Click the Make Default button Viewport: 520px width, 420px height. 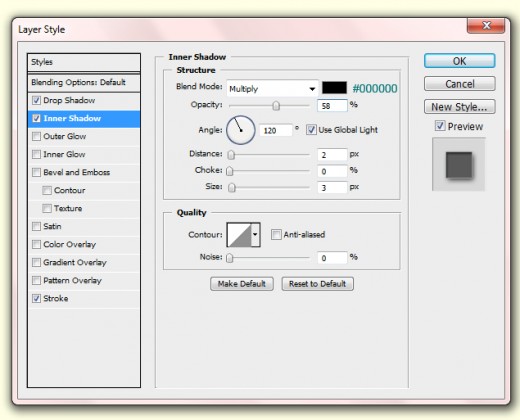click(x=242, y=284)
